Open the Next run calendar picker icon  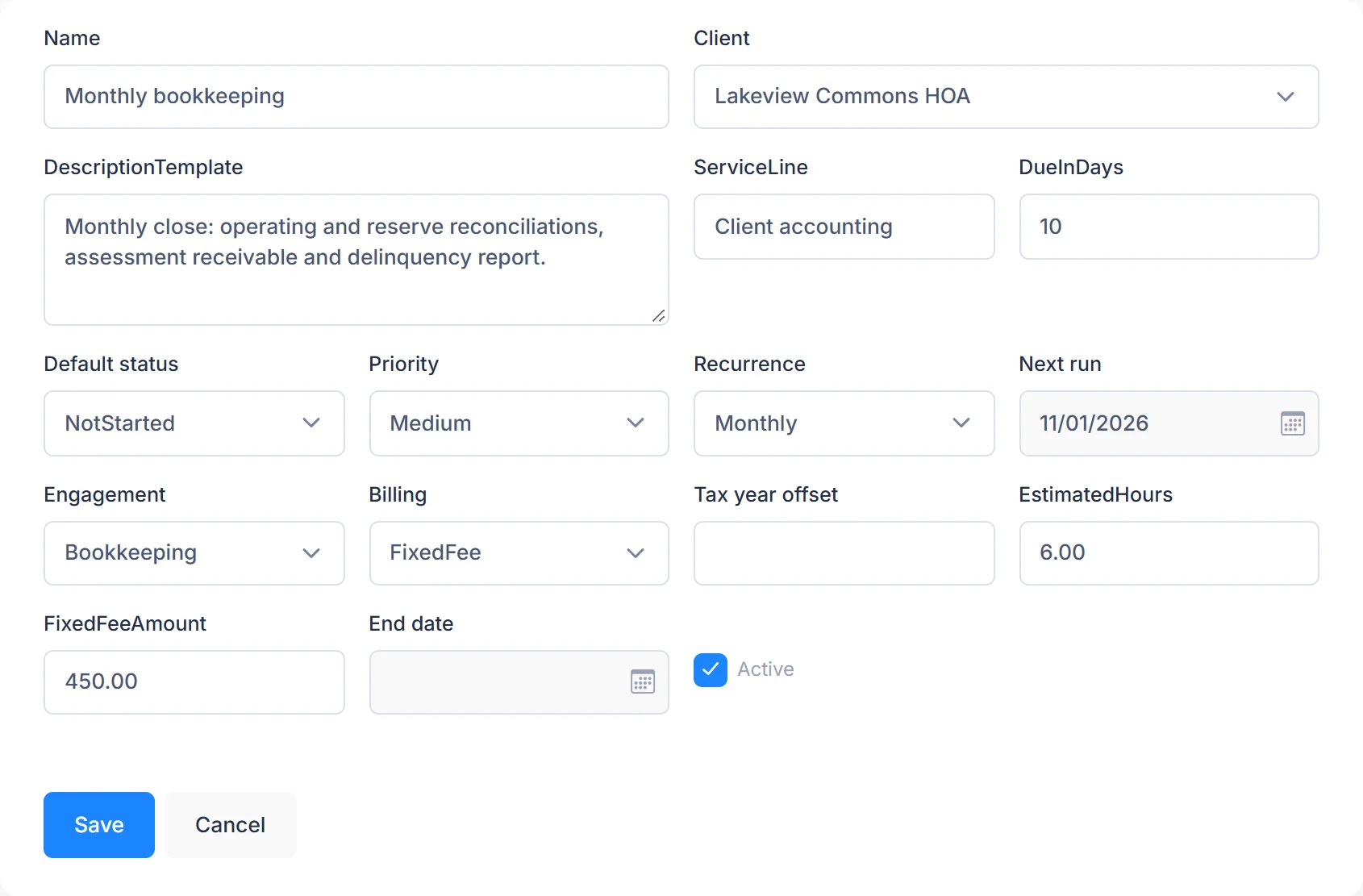(x=1292, y=423)
